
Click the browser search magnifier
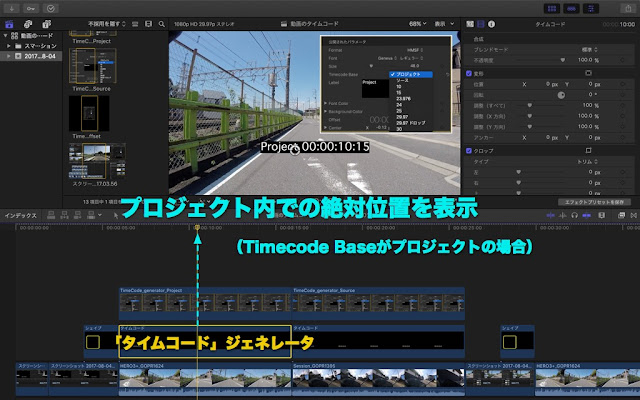tap(162, 24)
